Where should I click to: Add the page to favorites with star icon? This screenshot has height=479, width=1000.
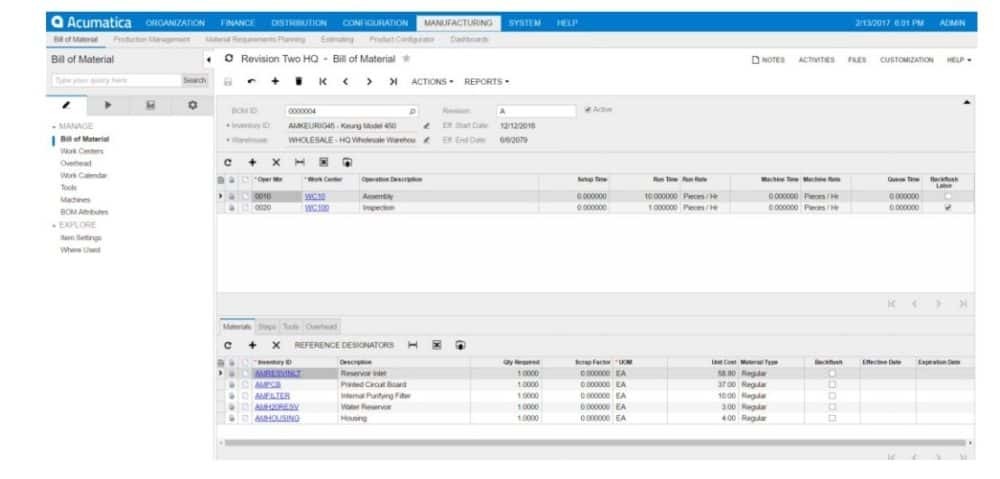click(406, 59)
